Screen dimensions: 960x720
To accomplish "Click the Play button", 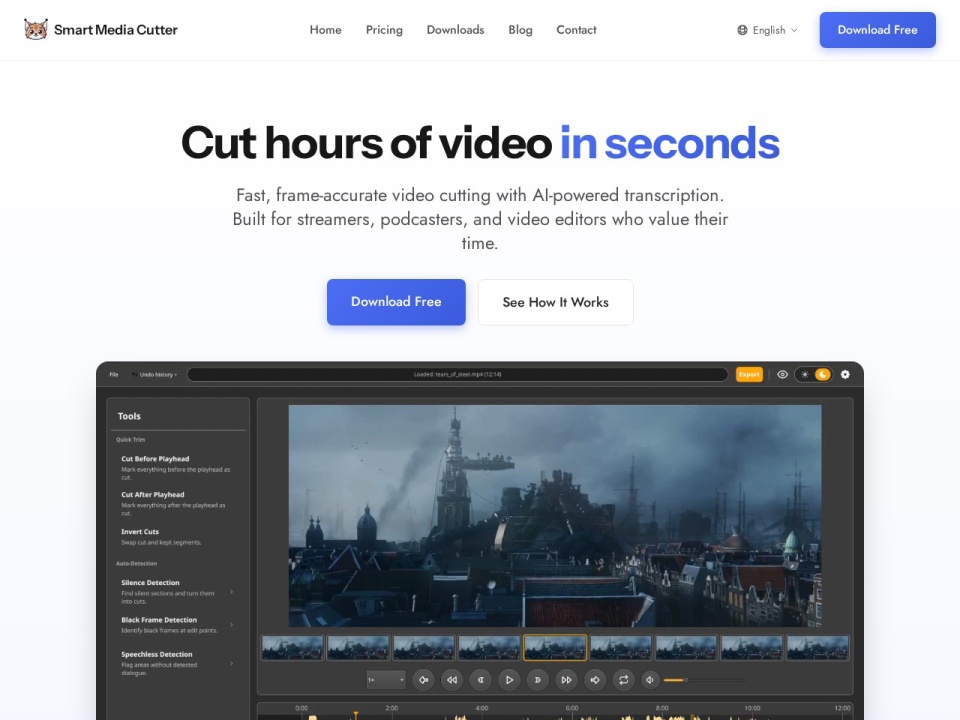I will click(509, 680).
